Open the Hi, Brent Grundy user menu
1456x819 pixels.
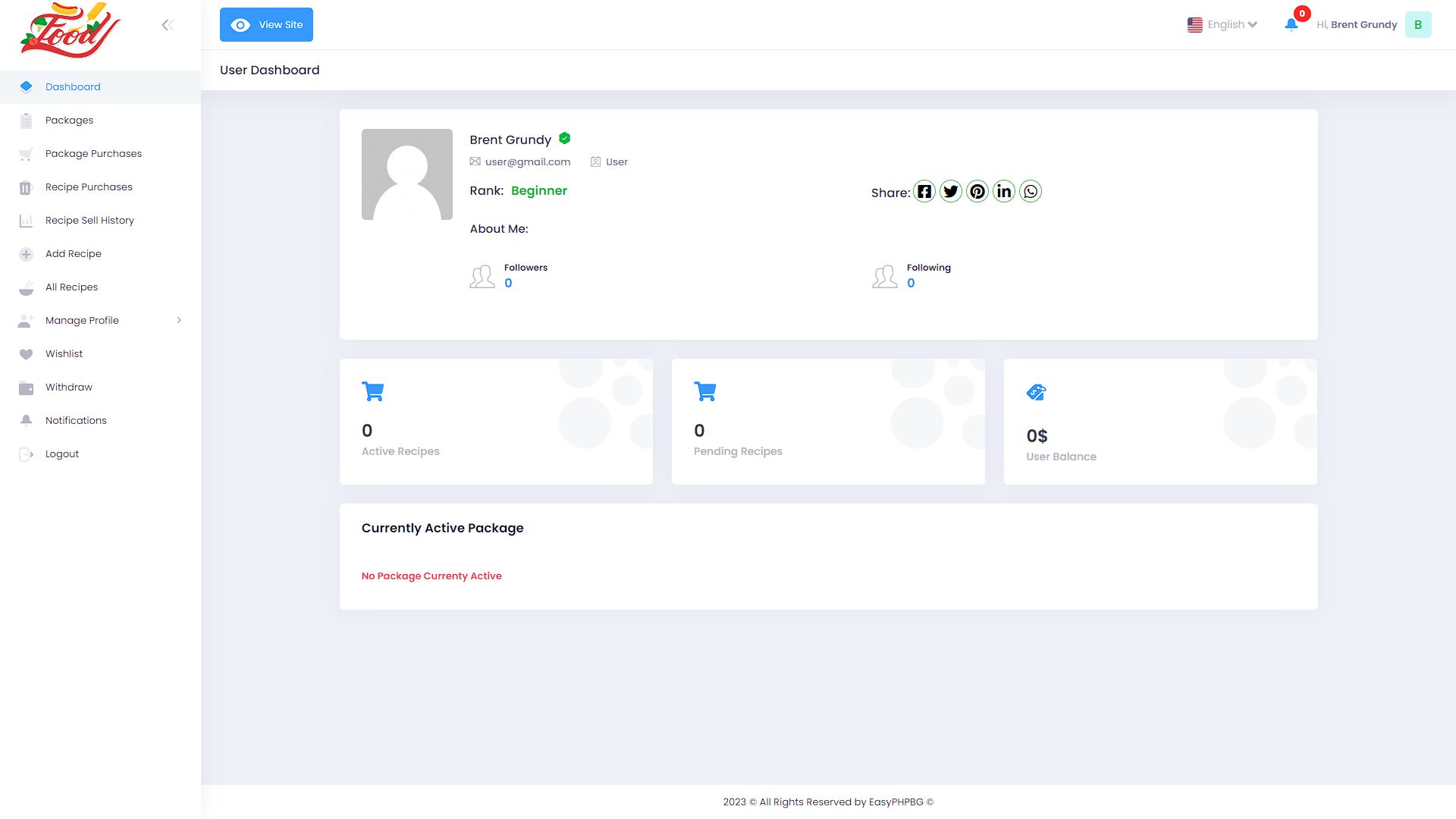[x=1357, y=24]
